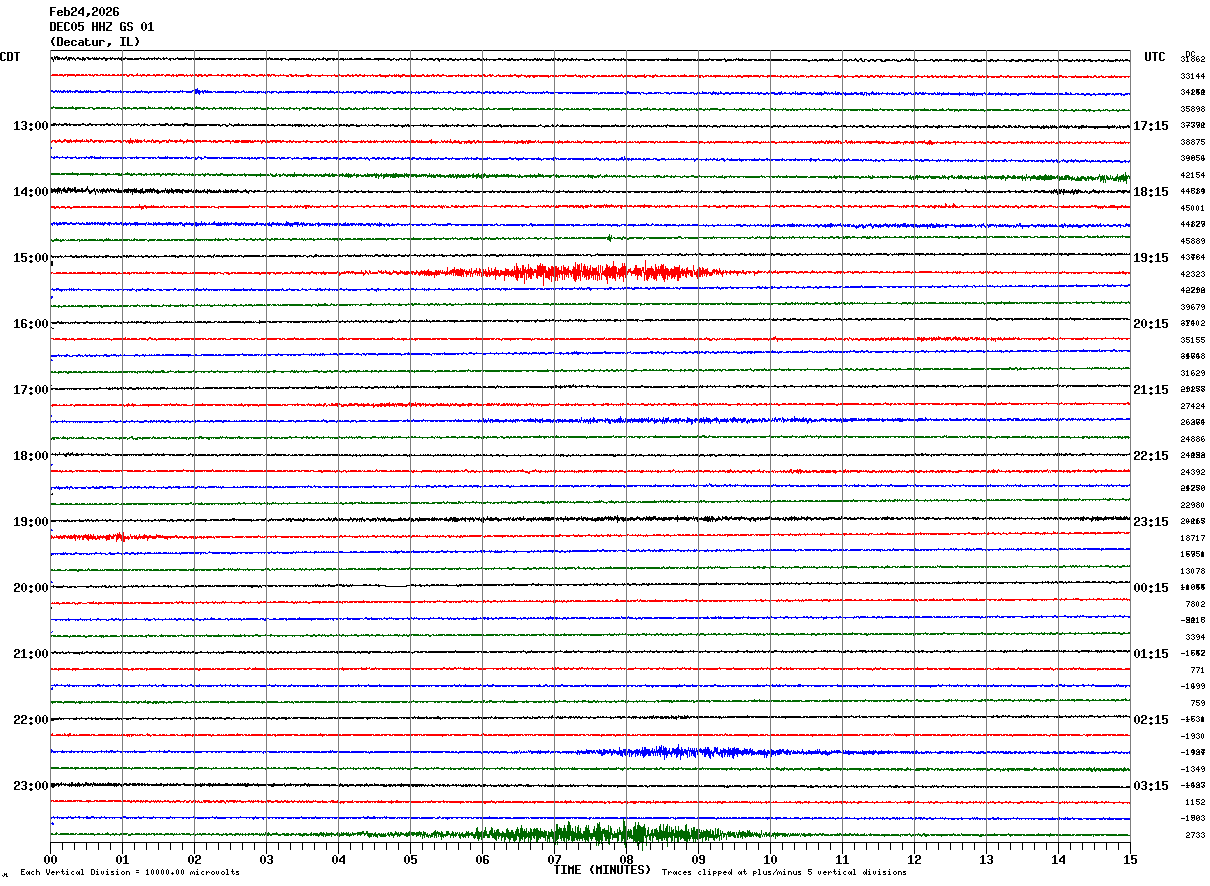This screenshot has width=1210, height=886.
Task: Select the station ID 'DEC05 HHZ GS 01'
Action: tap(102, 27)
